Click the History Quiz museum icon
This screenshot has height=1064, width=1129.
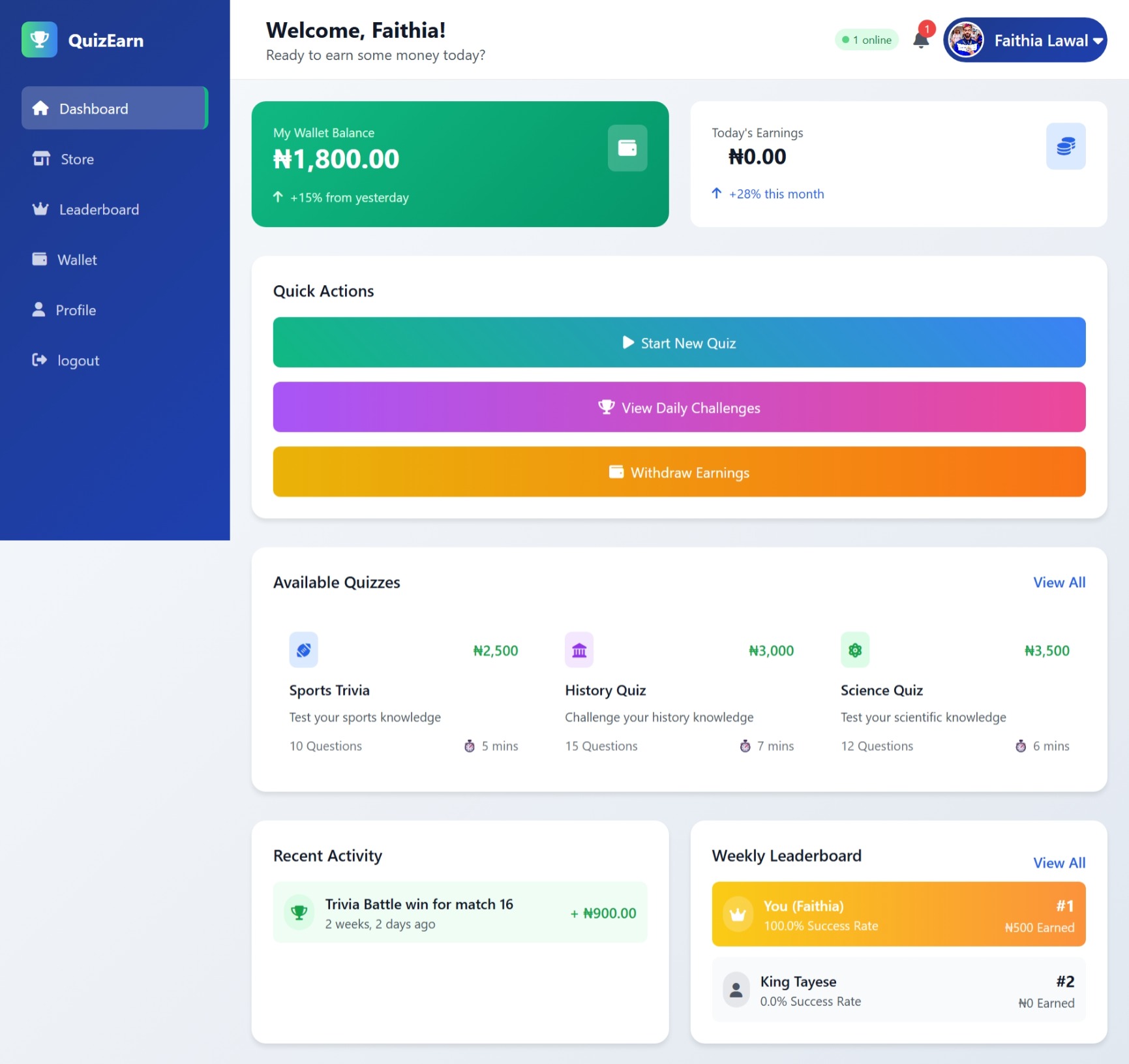pyautogui.click(x=579, y=650)
